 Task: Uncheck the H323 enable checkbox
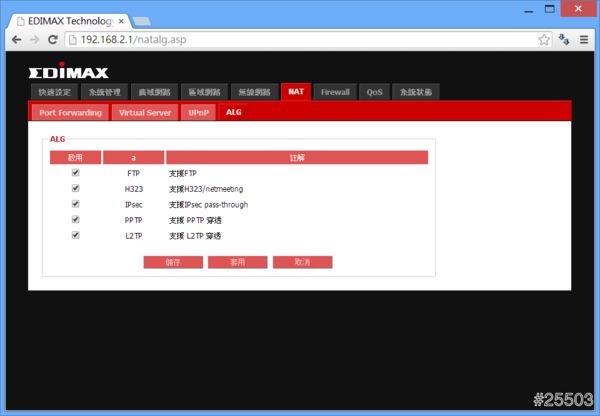pyautogui.click(x=75, y=188)
